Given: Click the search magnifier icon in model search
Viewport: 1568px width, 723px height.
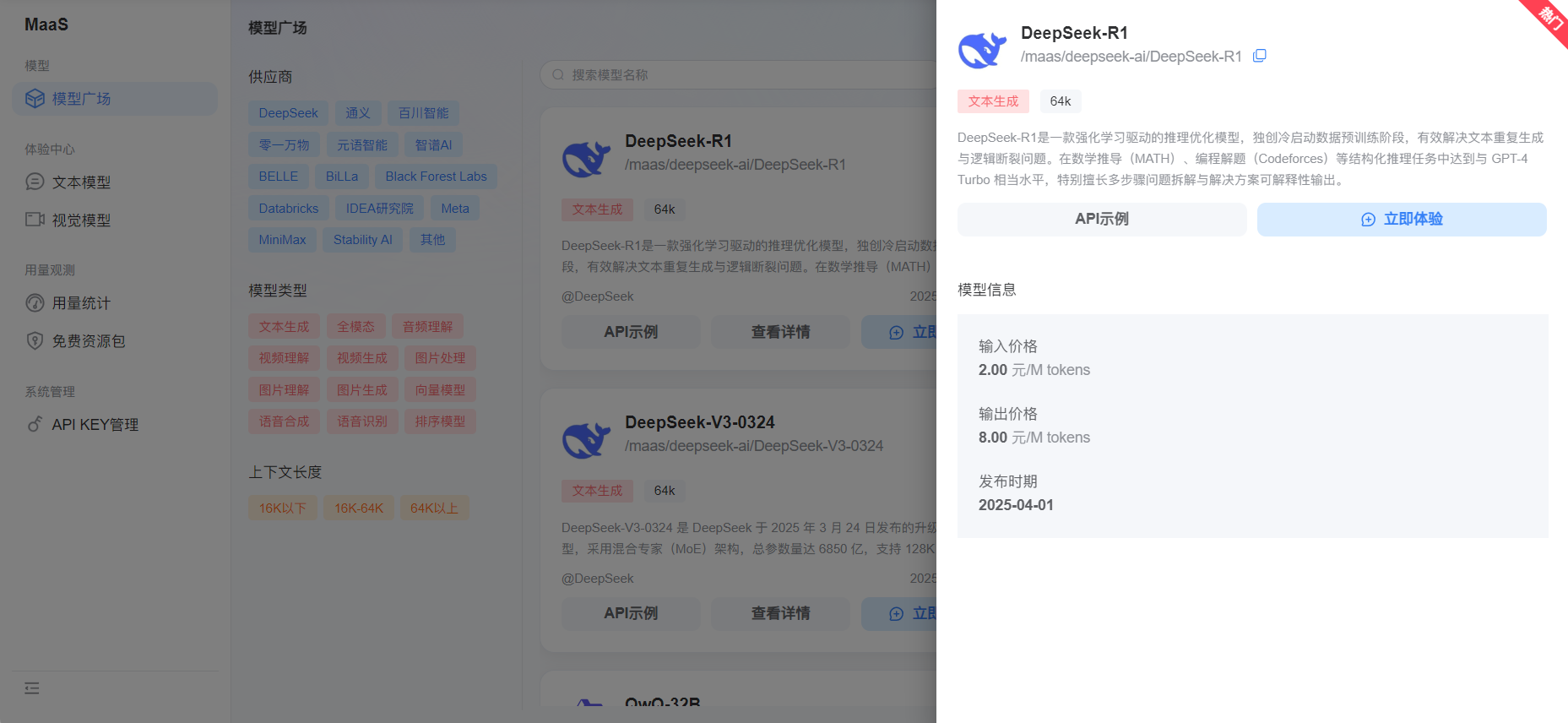Looking at the screenshot, I should pos(558,75).
